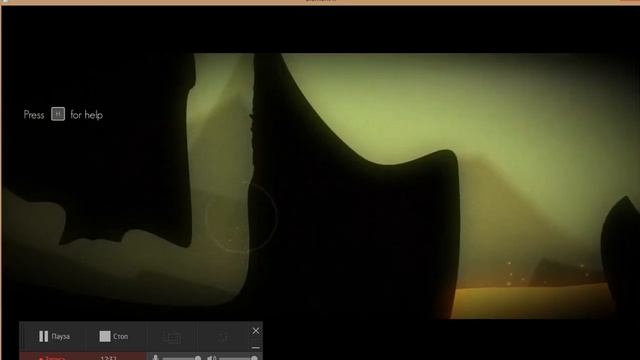
Task: Click the speaker icon in recorder panel
Action: pos(211,358)
